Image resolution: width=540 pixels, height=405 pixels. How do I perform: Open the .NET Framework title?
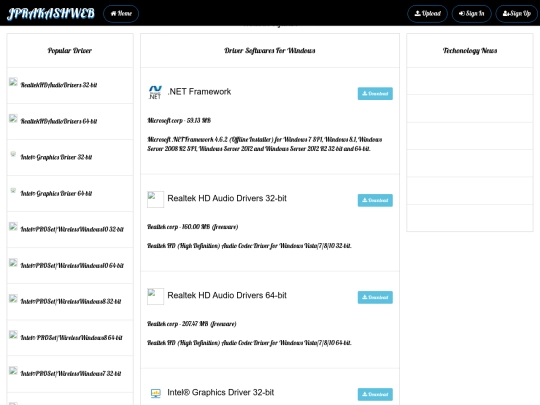point(199,92)
